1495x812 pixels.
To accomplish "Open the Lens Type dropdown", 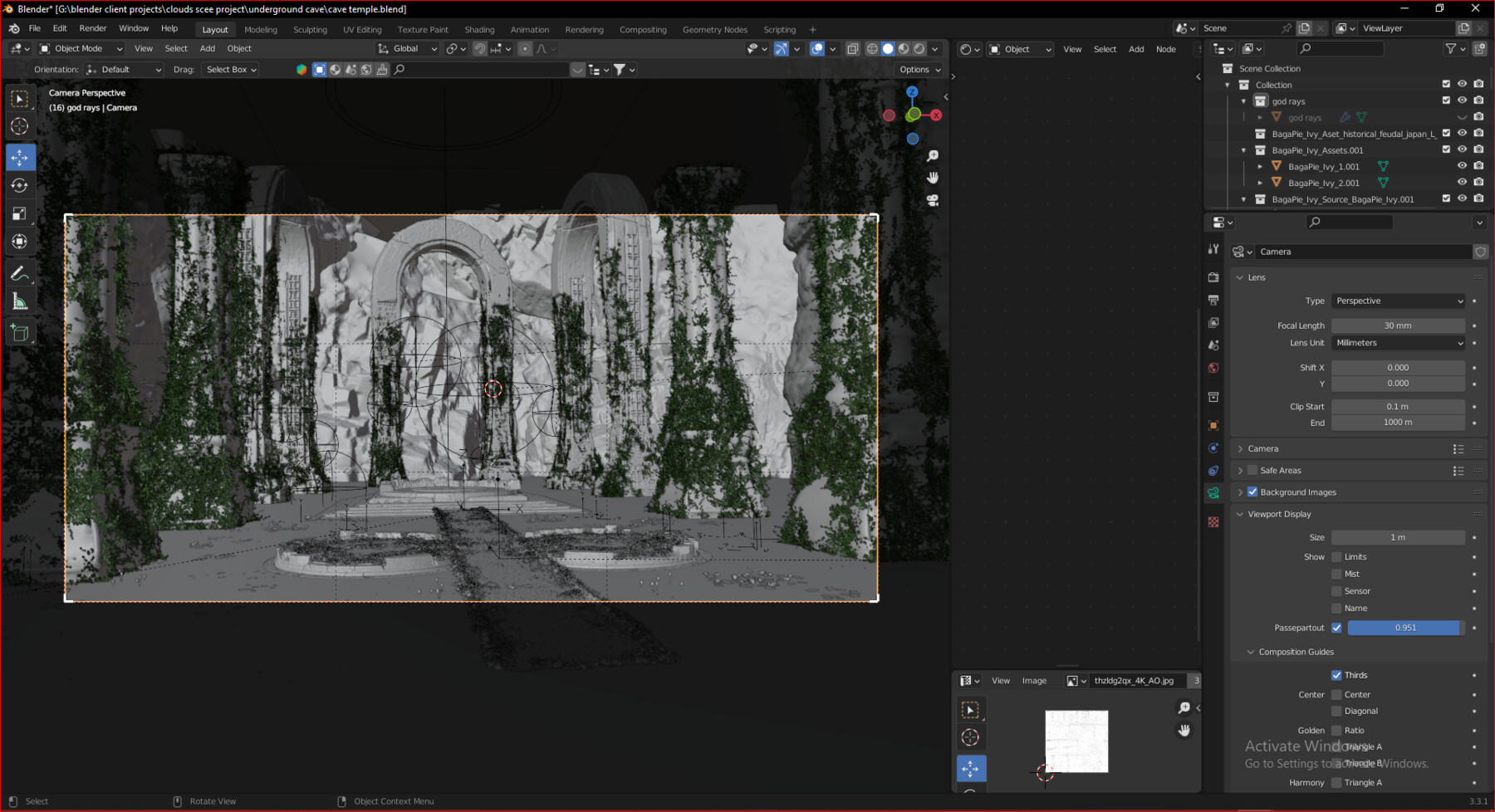I will point(1398,301).
